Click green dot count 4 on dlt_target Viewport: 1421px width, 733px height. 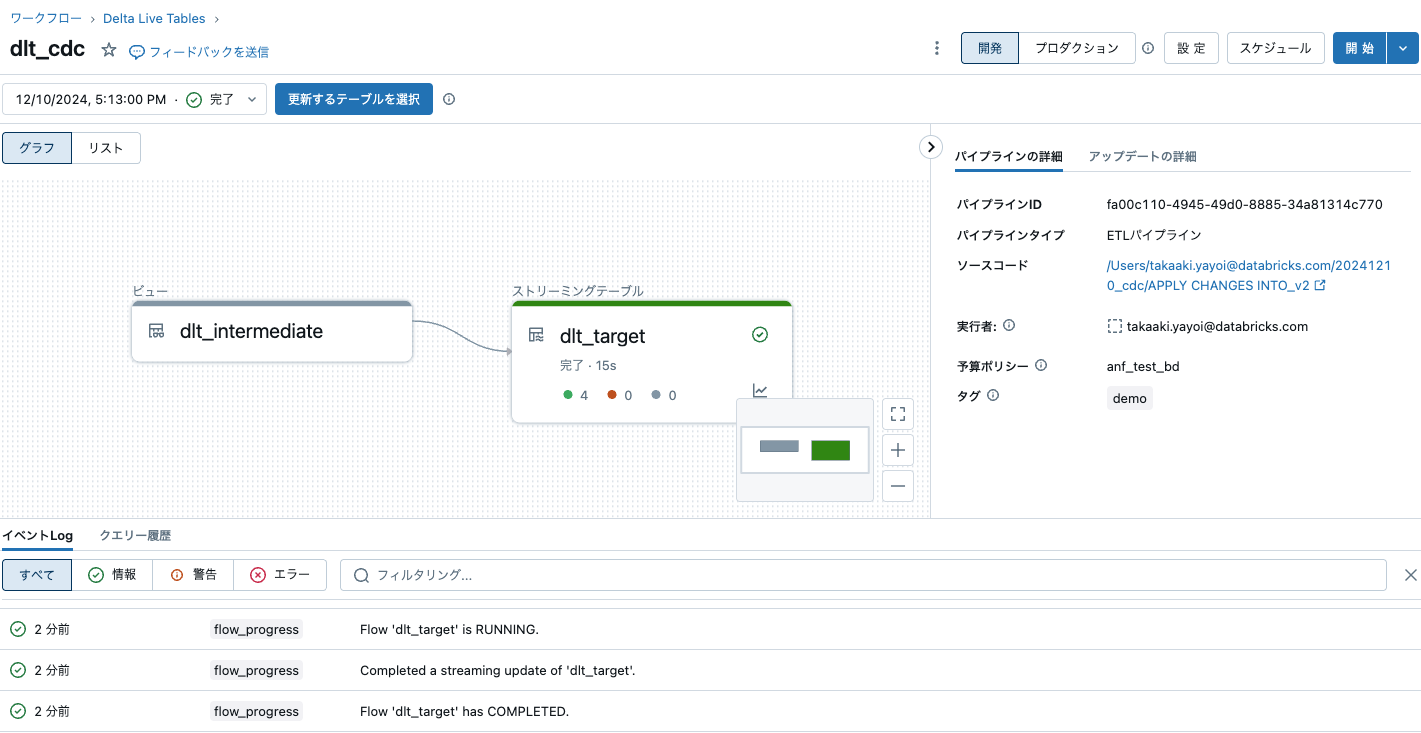[x=575, y=395]
